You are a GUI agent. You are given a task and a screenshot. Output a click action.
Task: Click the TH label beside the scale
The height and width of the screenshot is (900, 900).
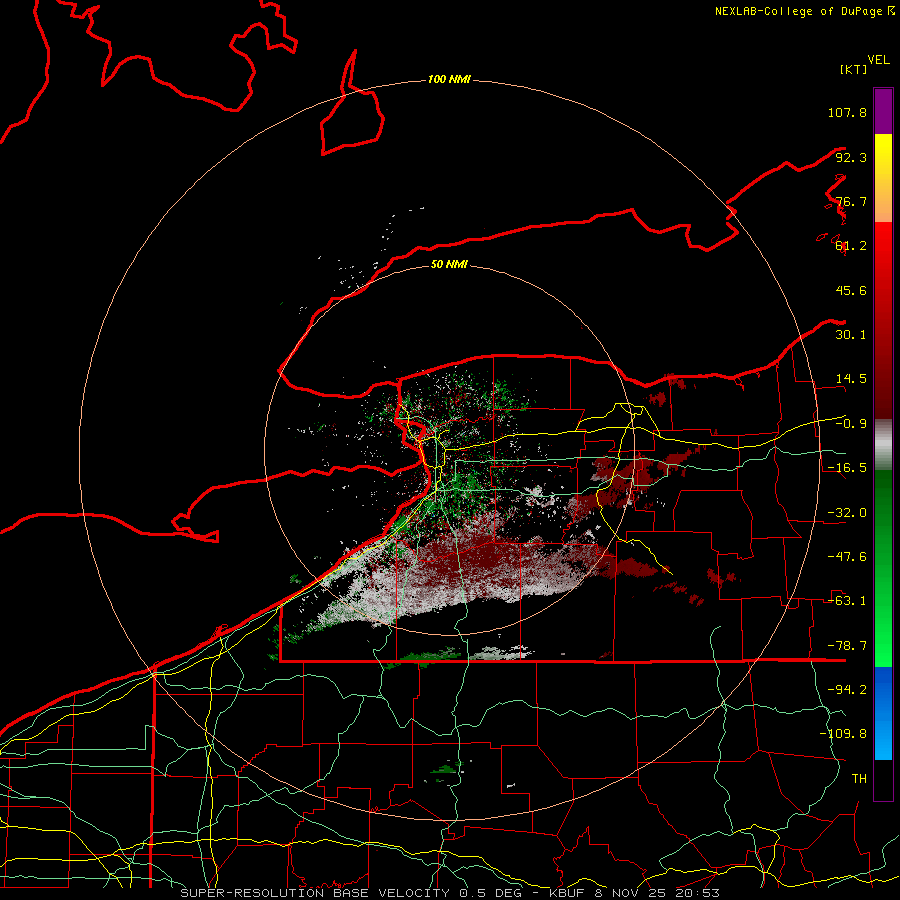pyautogui.click(x=859, y=779)
